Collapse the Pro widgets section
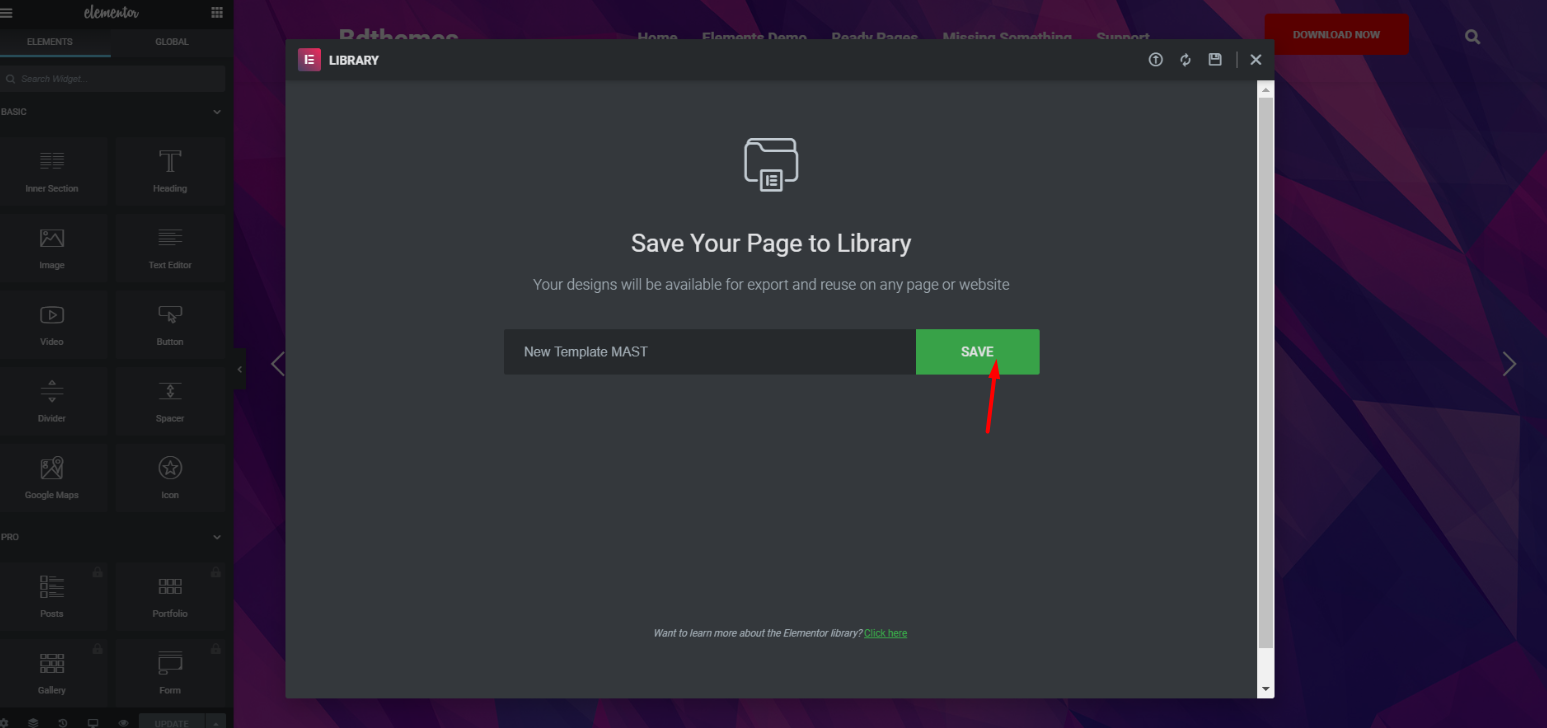The height and width of the screenshot is (728, 1547). coord(217,537)
